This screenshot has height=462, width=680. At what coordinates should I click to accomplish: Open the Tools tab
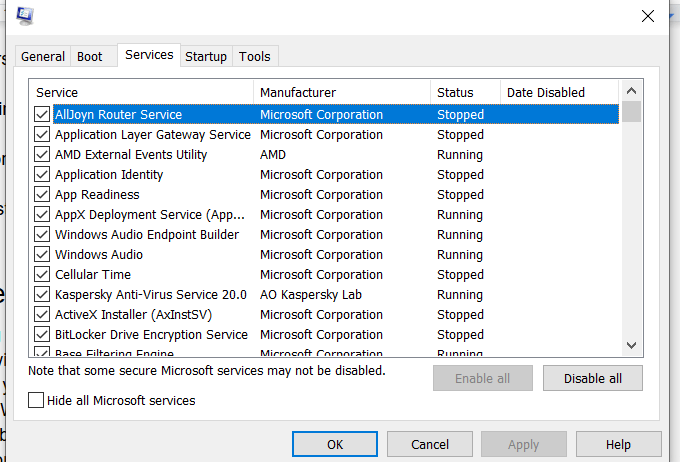point(255,56)
